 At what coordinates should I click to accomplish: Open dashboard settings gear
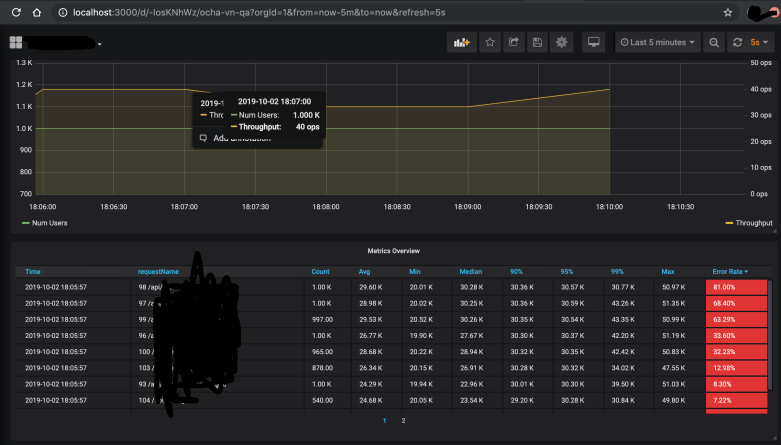pyautogui.click(x=561, y=42)
